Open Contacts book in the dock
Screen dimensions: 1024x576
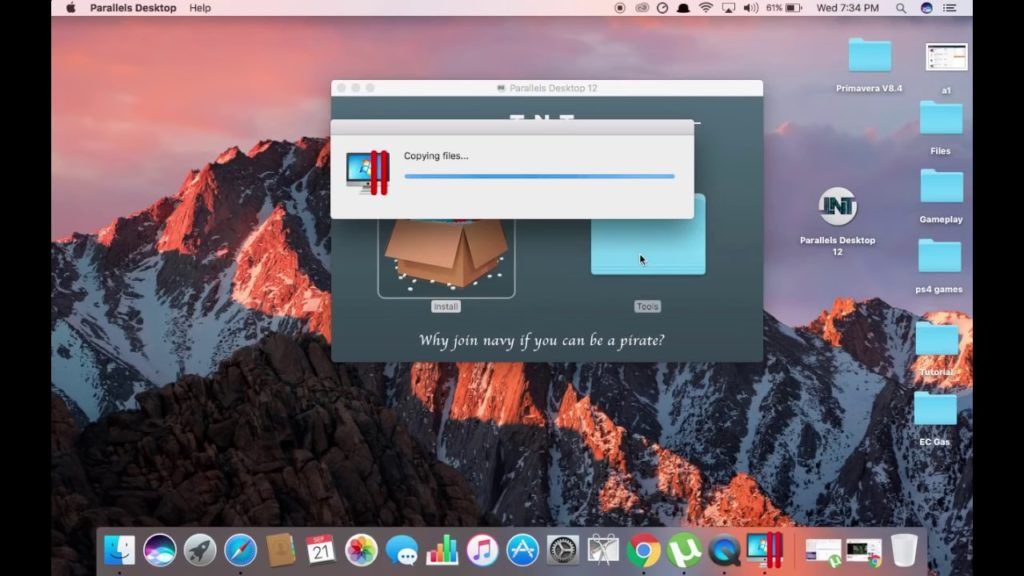click(x=281, y=550)
